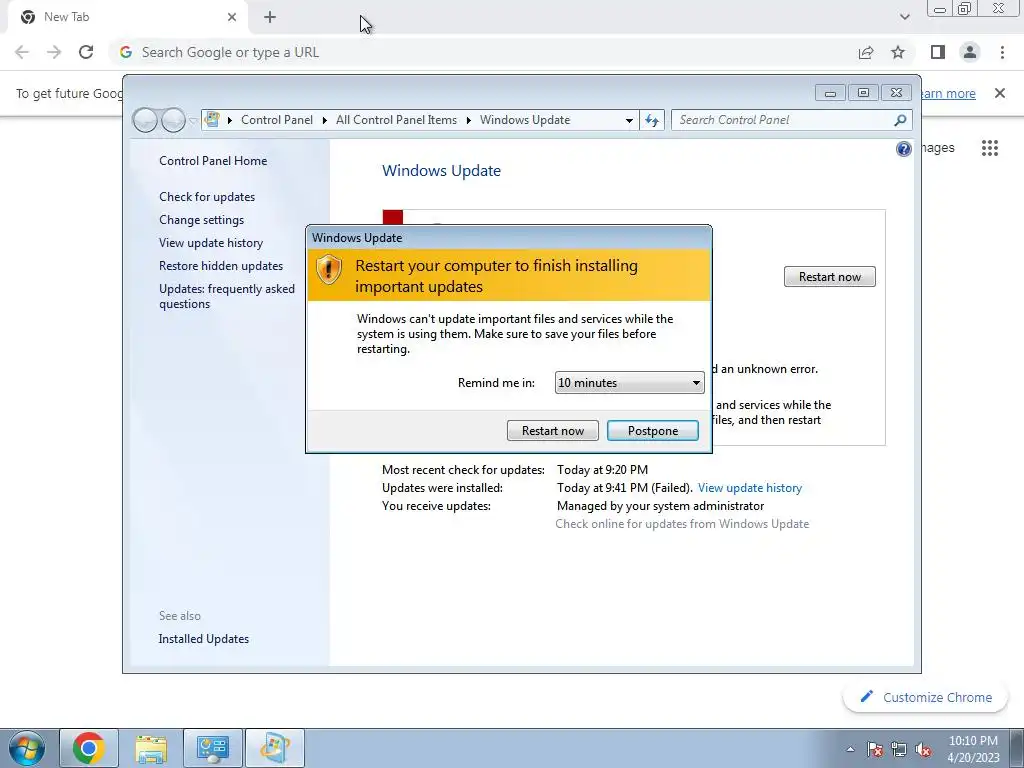The image size is (1024, 768).
Task: Click View update history link next to Failed
Action: click(750, 488)
